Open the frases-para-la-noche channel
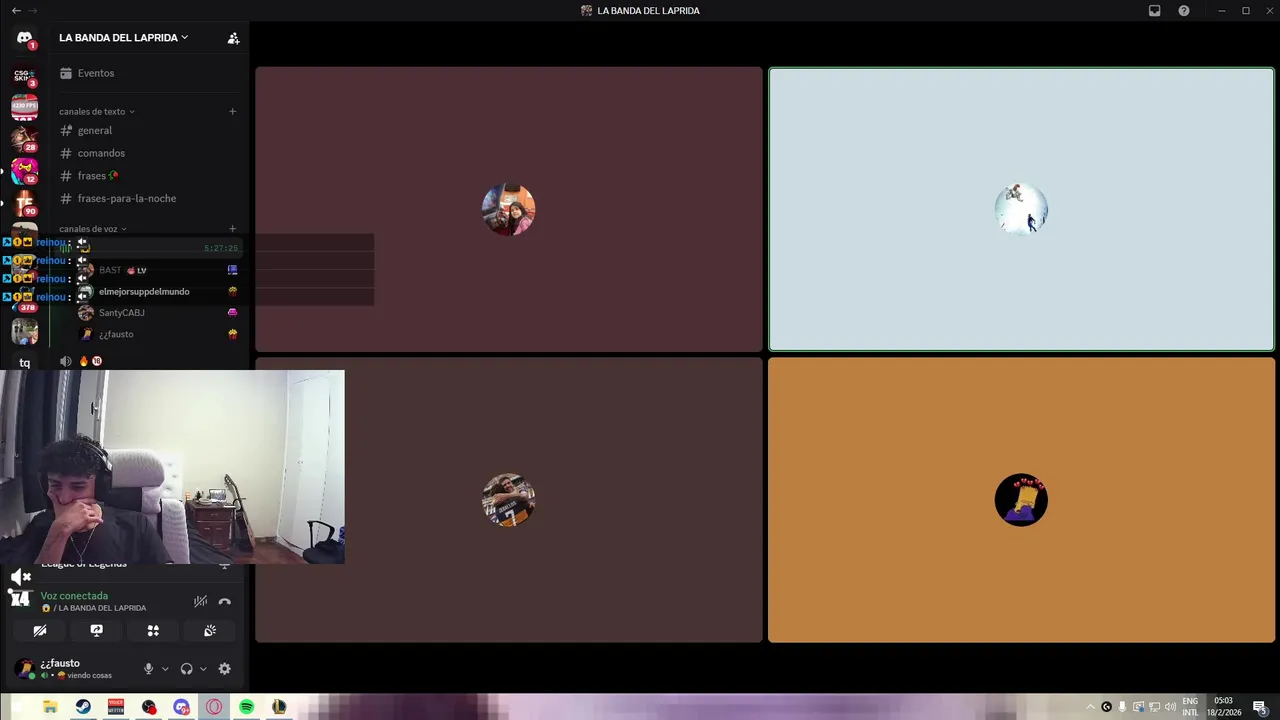Image resolution: width=1280 pixels, height=720 pixels. (148, 198)
